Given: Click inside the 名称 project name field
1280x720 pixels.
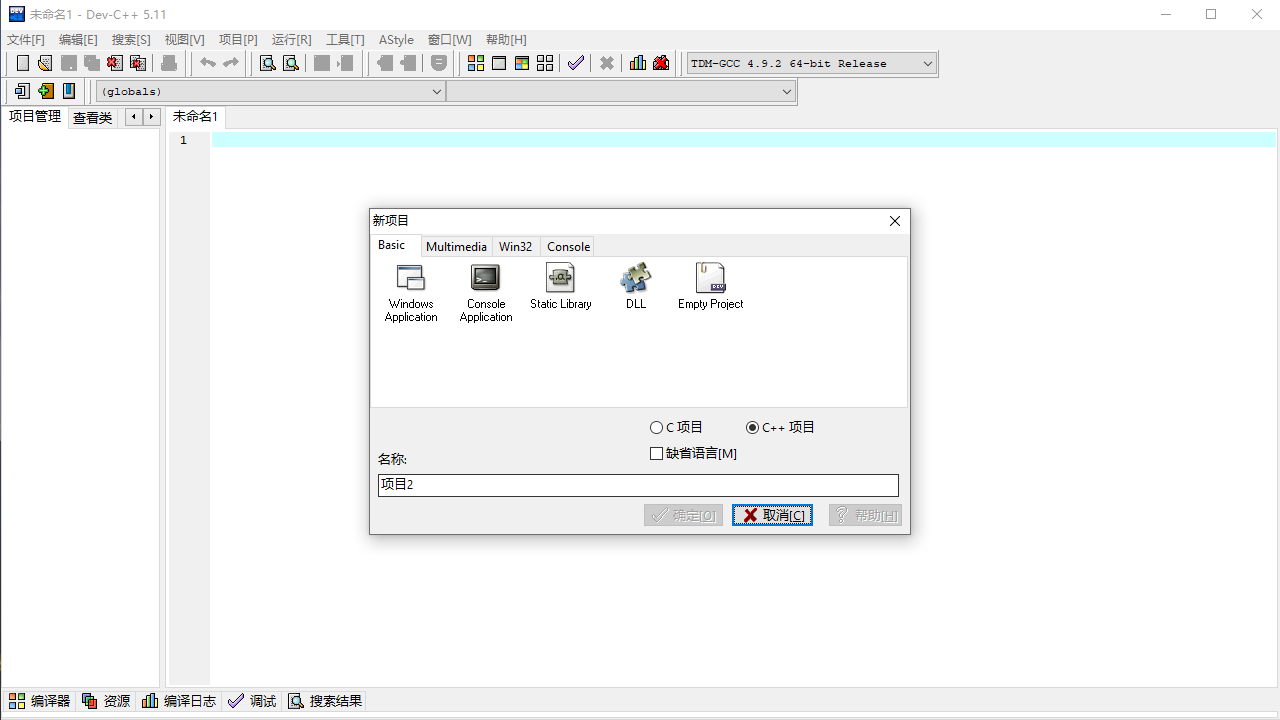Looking at the screenshot, I should tap(637, 485).
